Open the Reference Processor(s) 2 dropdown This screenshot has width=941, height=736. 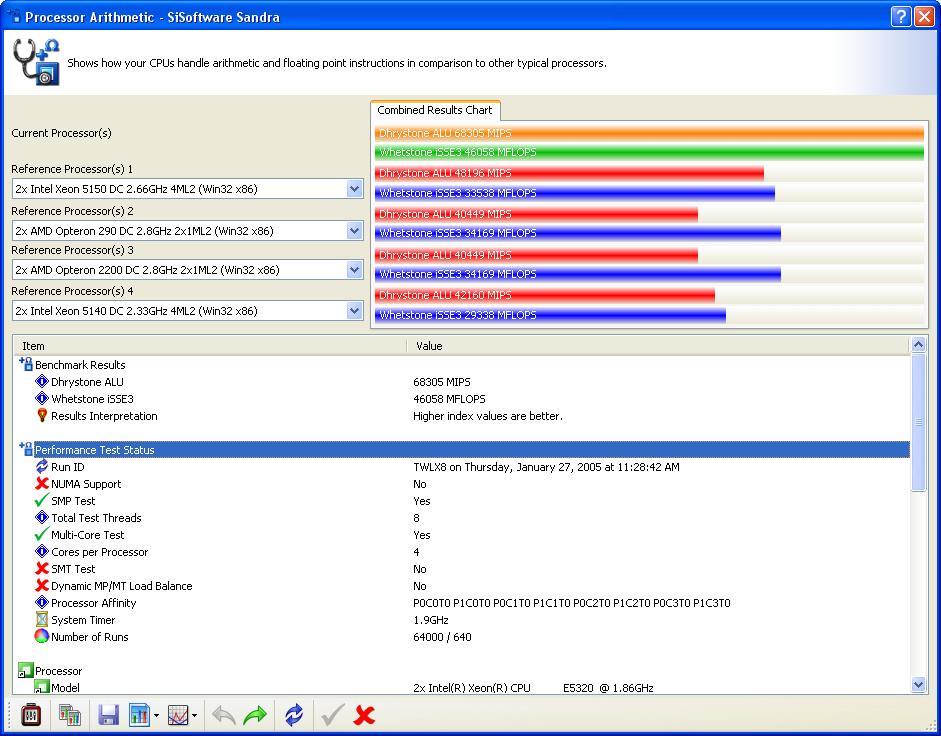[x=354, y=231]
